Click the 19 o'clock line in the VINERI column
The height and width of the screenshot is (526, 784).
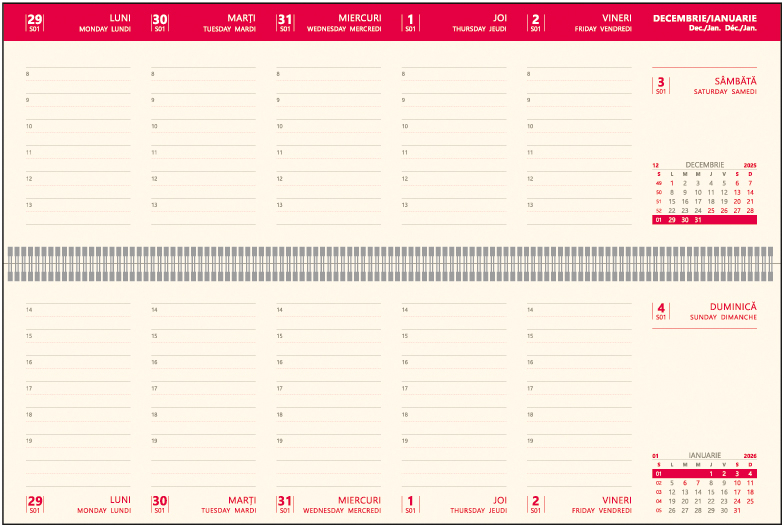point(580,440)
